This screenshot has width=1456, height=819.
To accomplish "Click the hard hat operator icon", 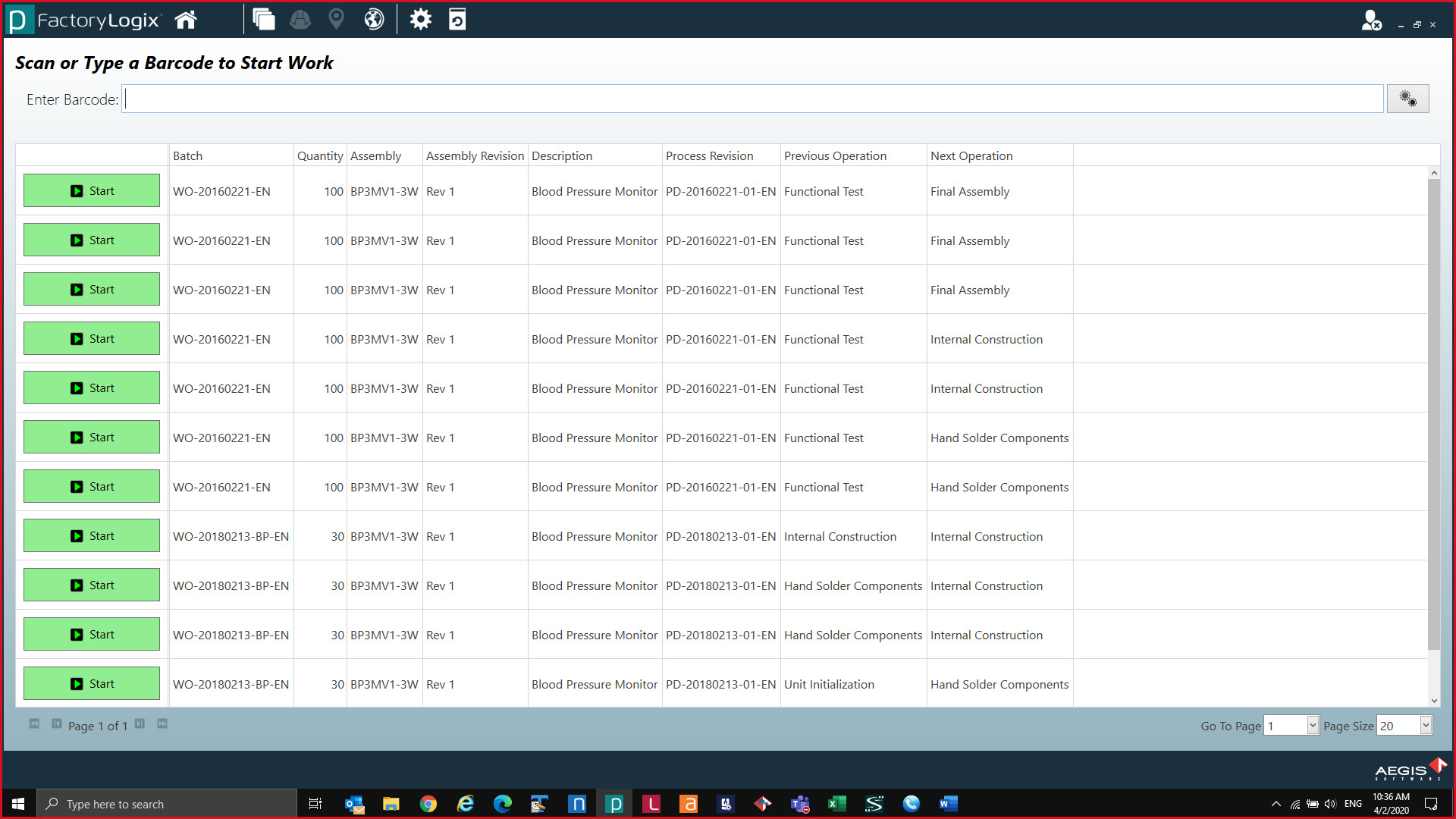I will coord(300,20).
